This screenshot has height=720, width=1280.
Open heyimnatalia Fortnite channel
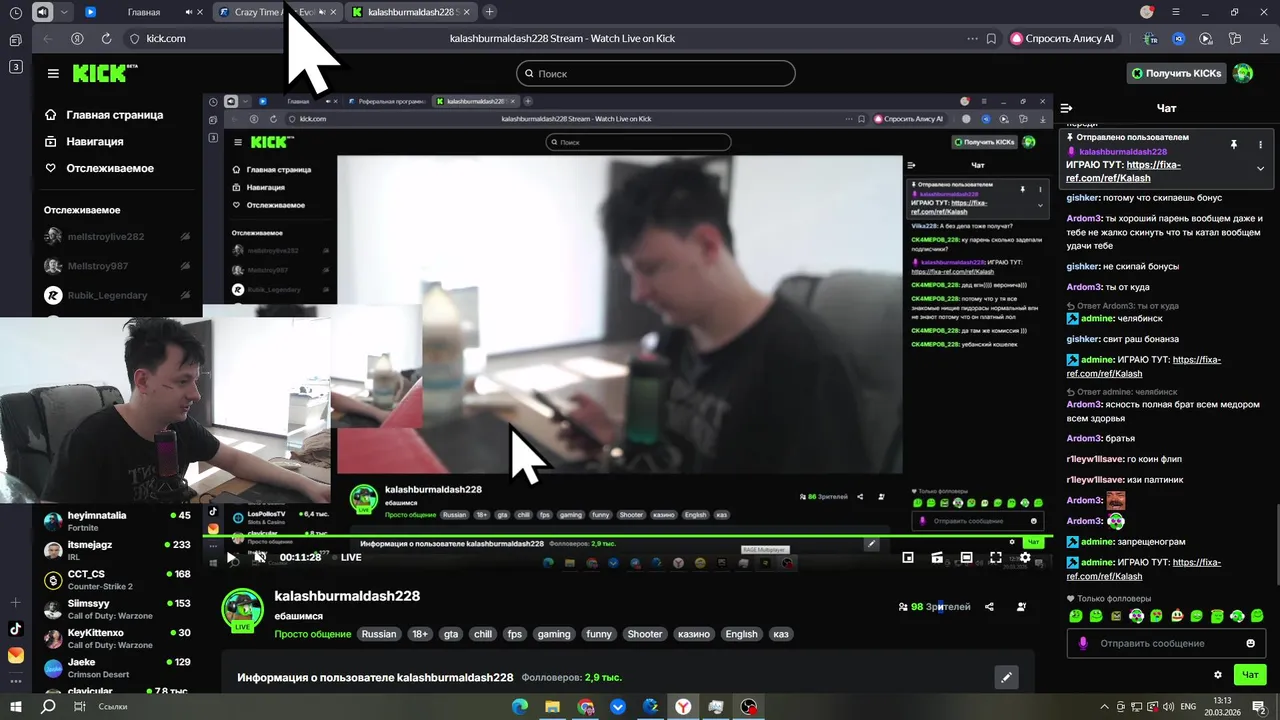[117, 521]
